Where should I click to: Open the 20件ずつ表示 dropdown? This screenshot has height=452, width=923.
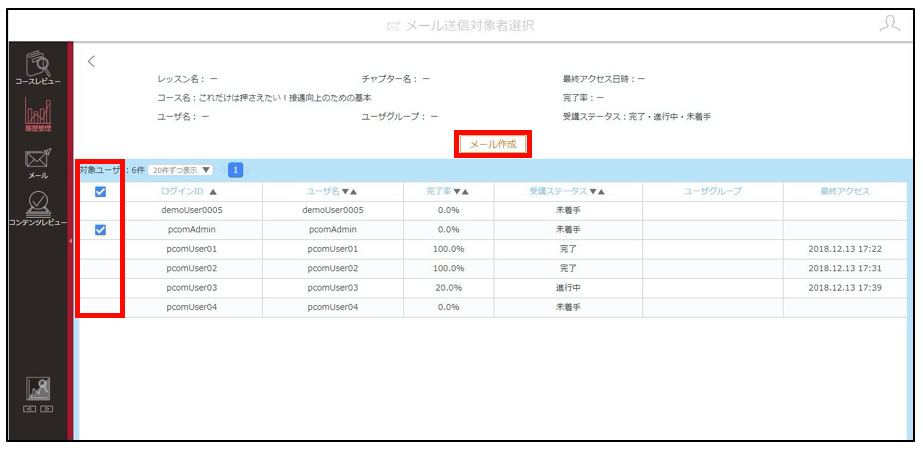[180, 170]
